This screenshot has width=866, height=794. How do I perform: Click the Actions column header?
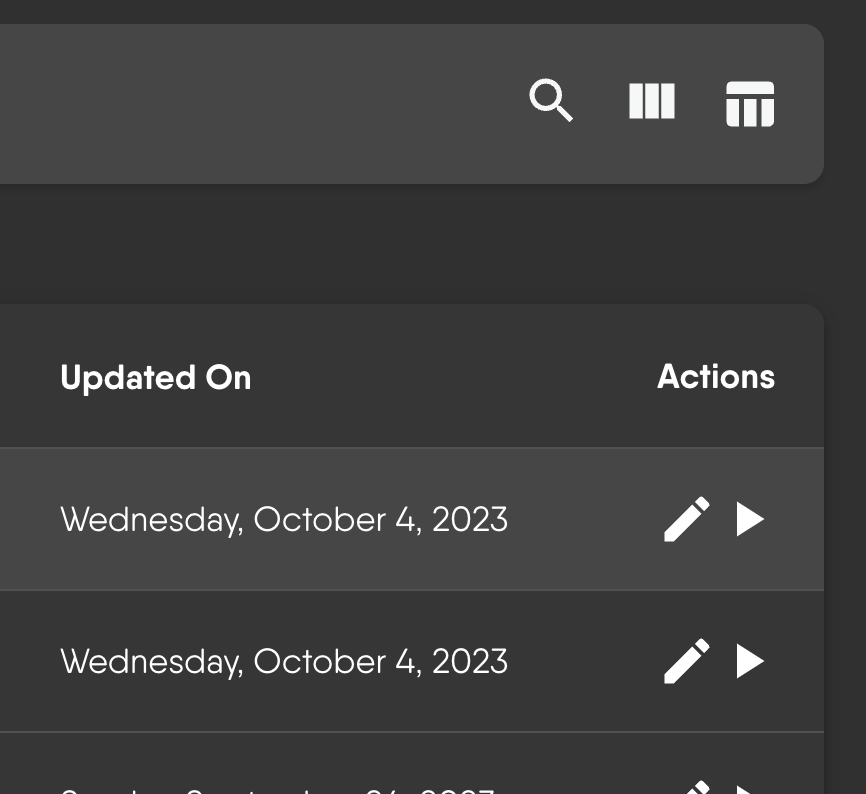coord(716,377)
